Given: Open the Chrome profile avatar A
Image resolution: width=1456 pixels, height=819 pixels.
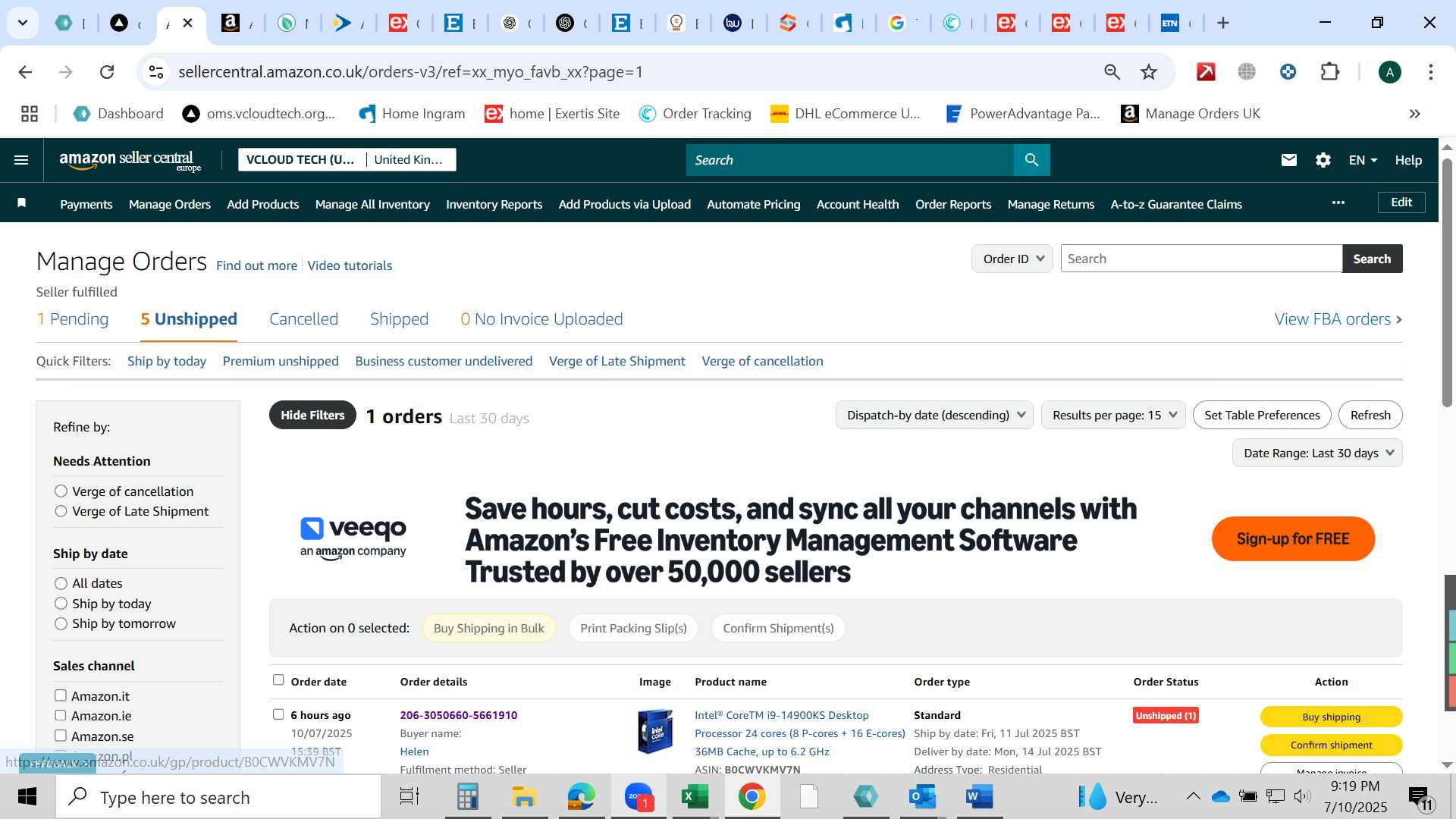Looking at the screenshot, I should (1389, 72).
